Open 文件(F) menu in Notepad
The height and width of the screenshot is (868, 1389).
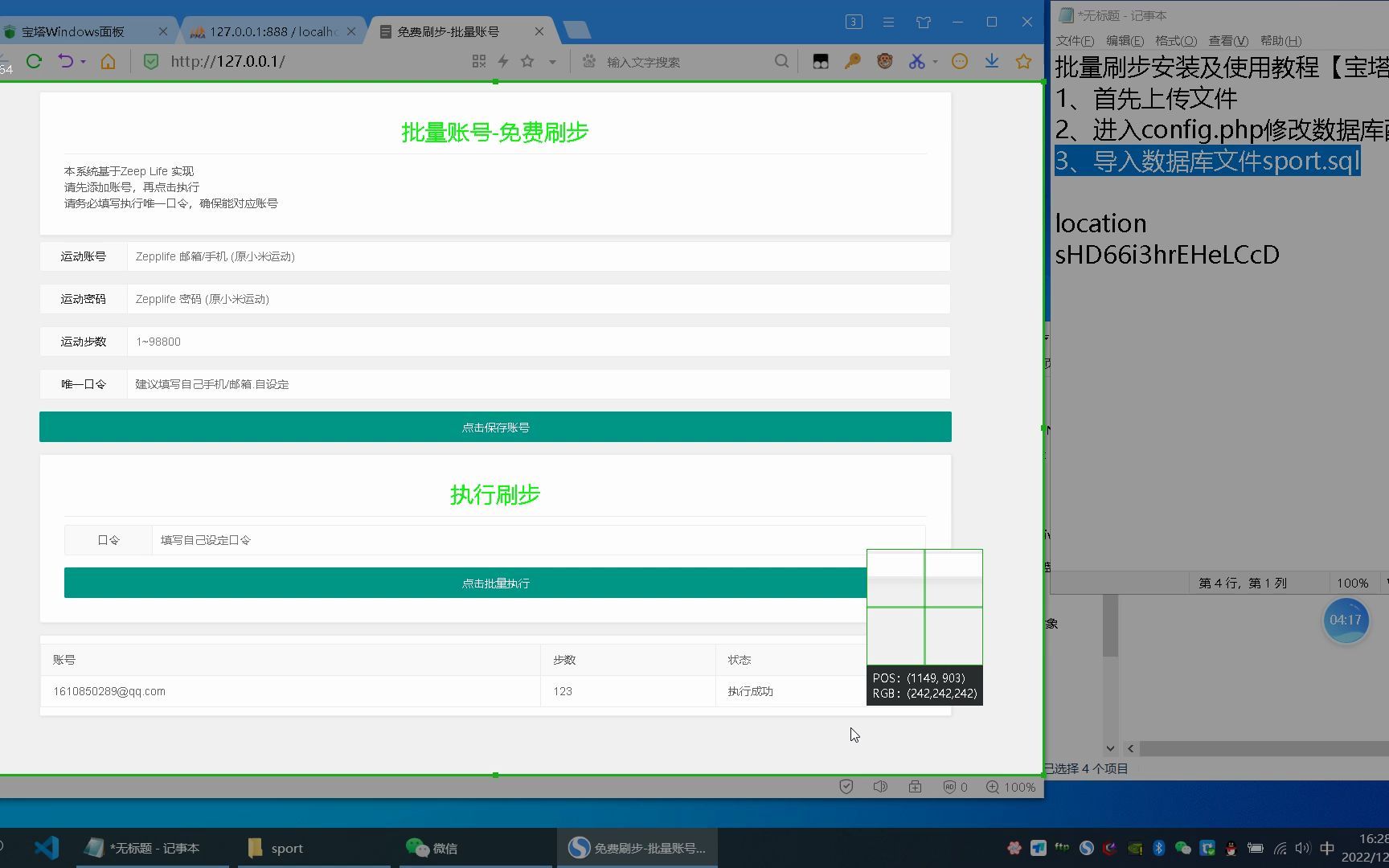[1075, 41]
